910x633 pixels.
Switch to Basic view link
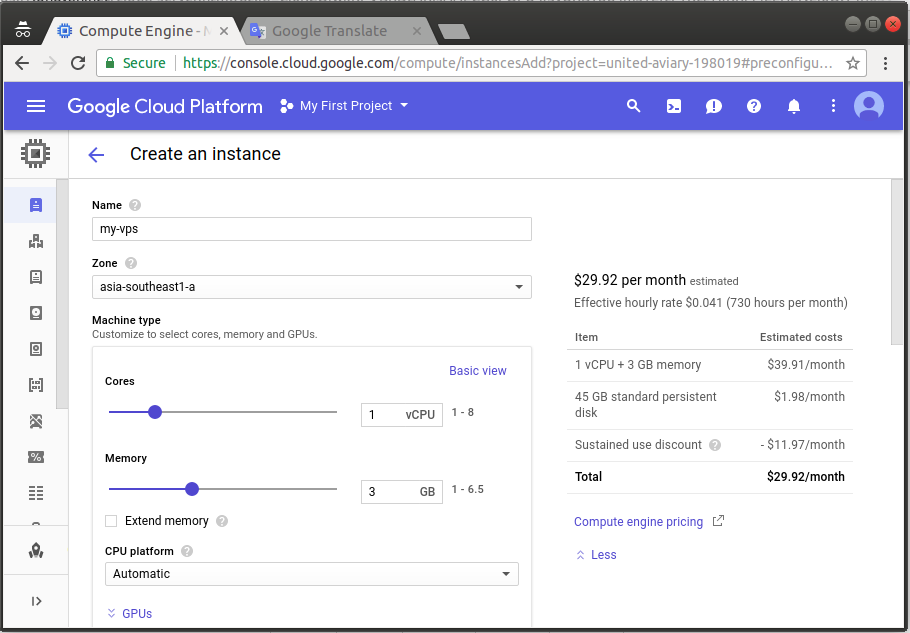tap(478, 371)
